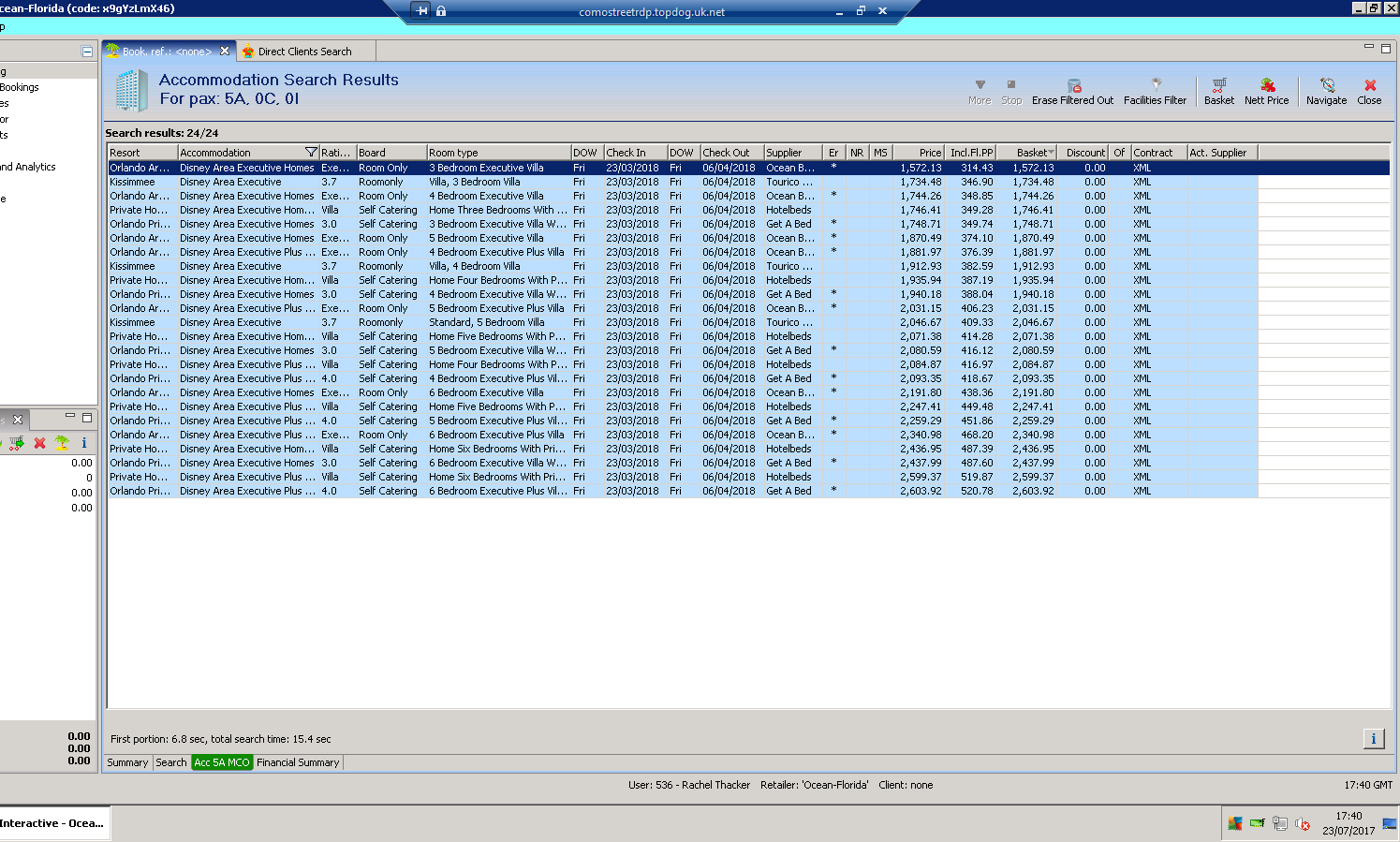Screen dimensions: 1400x842
Task: Click the Erase Filtered Out toolbar icon
Action: click(x=1073, y=85)
